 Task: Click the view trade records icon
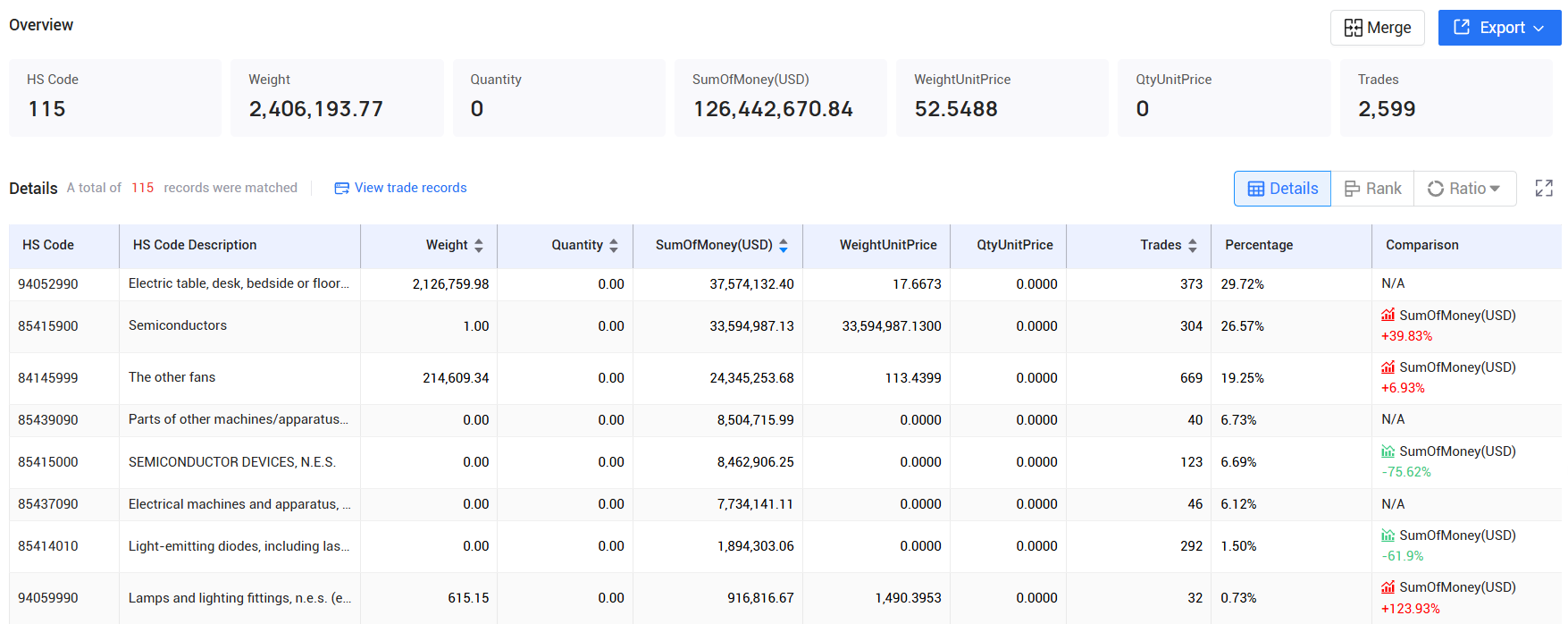pos(341,188)
